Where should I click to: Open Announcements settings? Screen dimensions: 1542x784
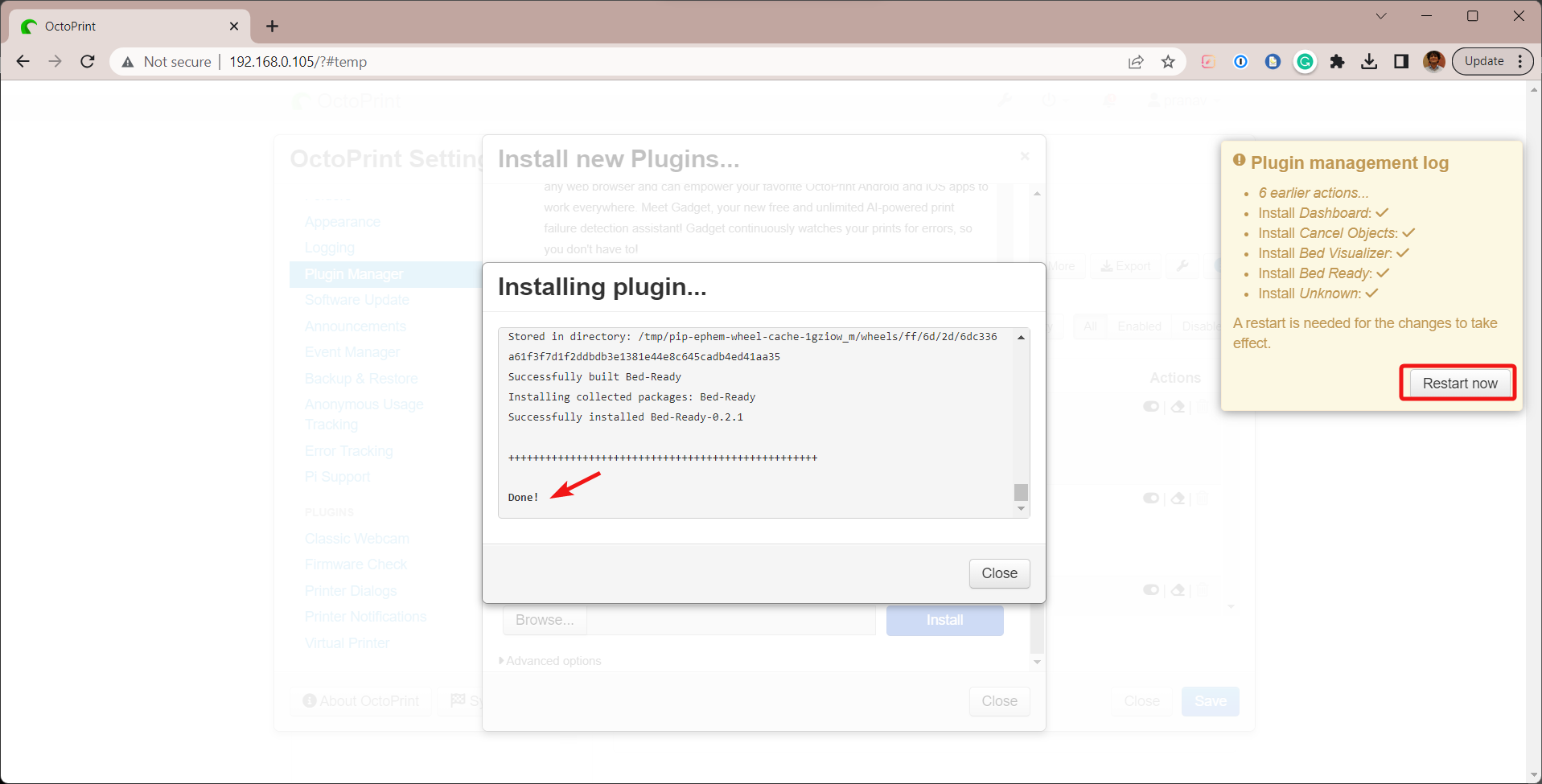tap(356, 326)
